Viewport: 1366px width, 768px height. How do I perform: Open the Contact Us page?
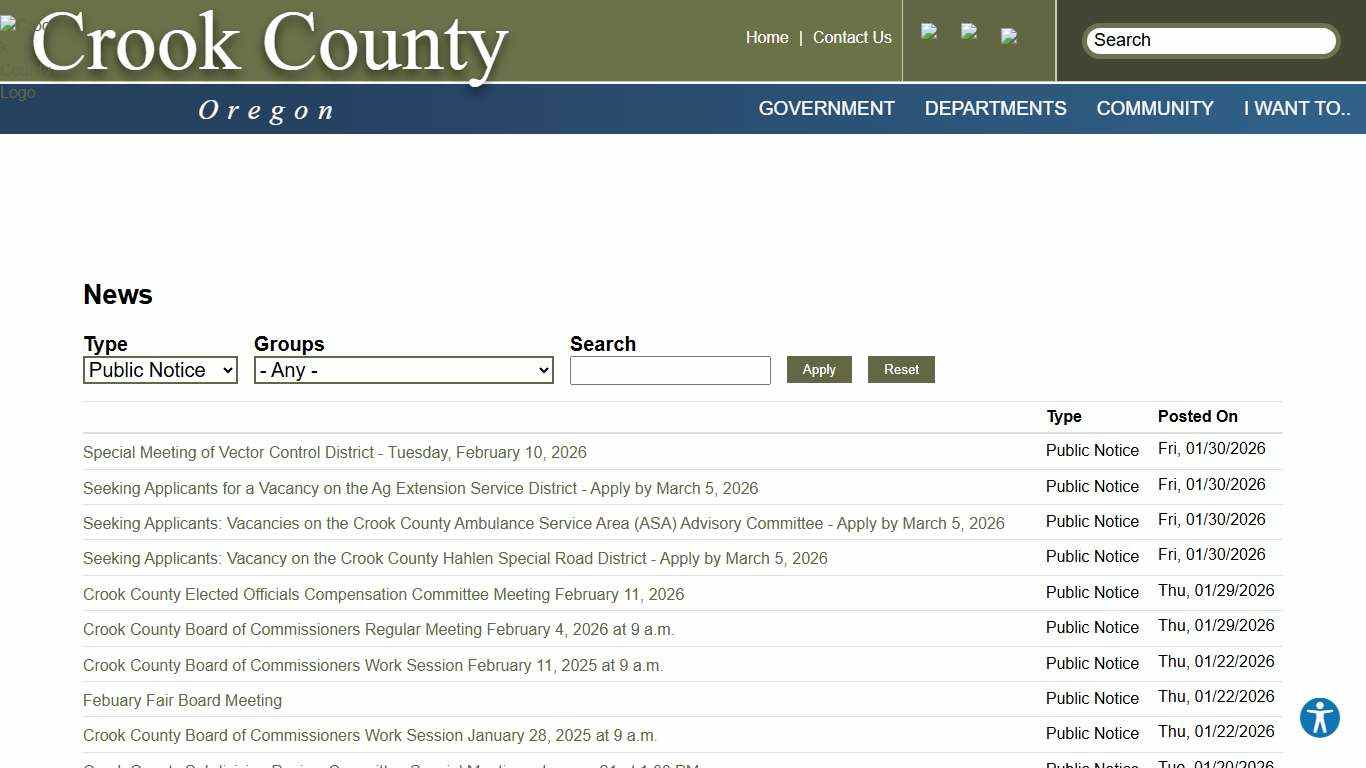click(852, 37)
